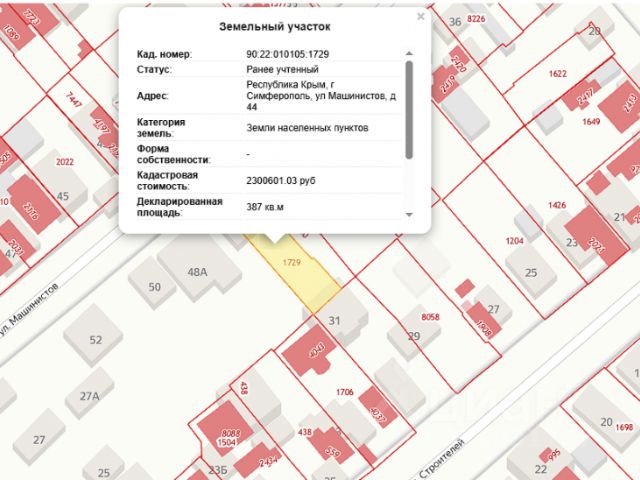Image resolution: width=640 pixels, height=480 pixels.
Task: Select parcel 1706 on the map
Action: (x=344, y=392)
